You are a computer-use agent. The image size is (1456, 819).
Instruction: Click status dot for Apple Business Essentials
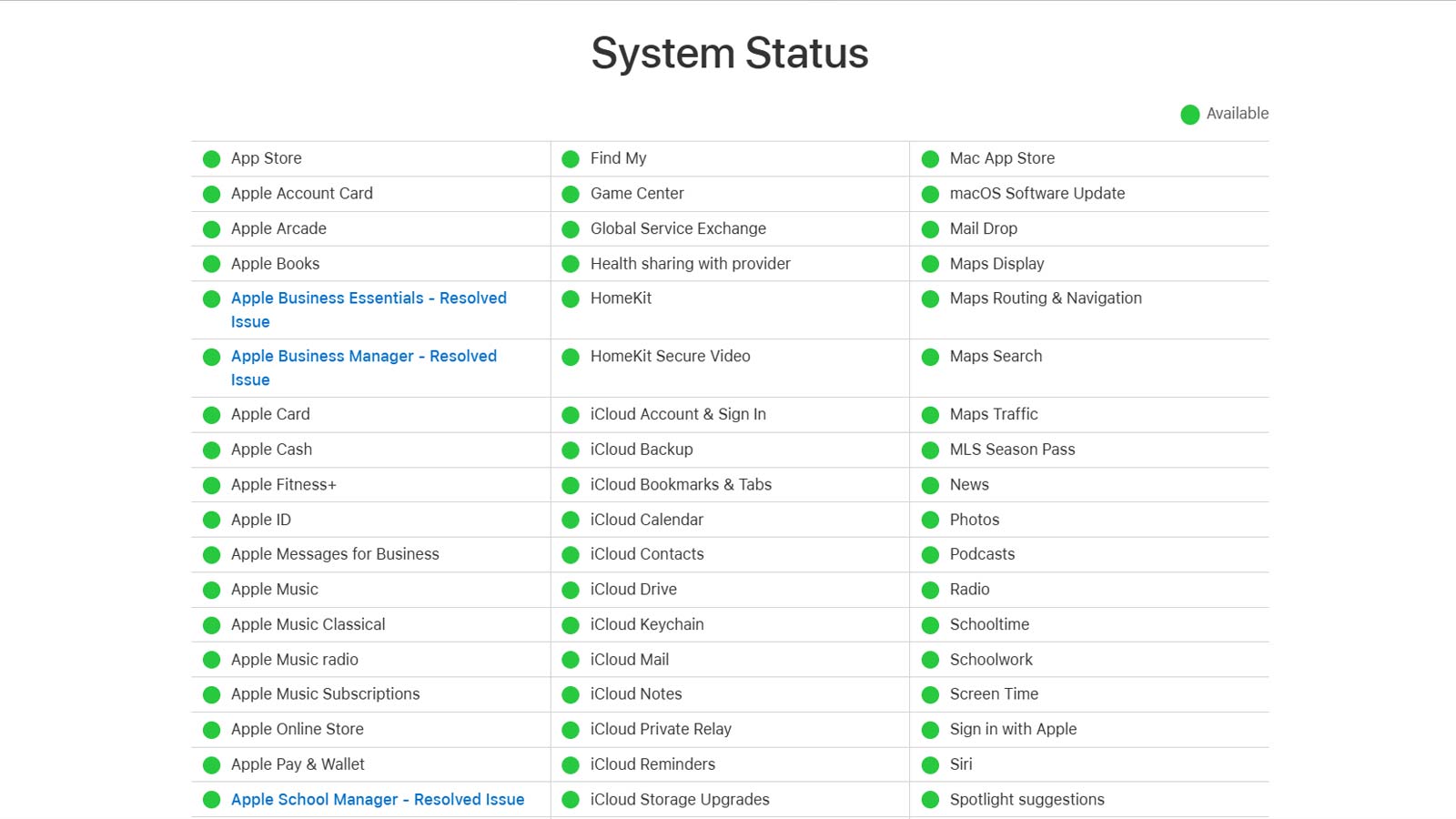click(212, 298)
